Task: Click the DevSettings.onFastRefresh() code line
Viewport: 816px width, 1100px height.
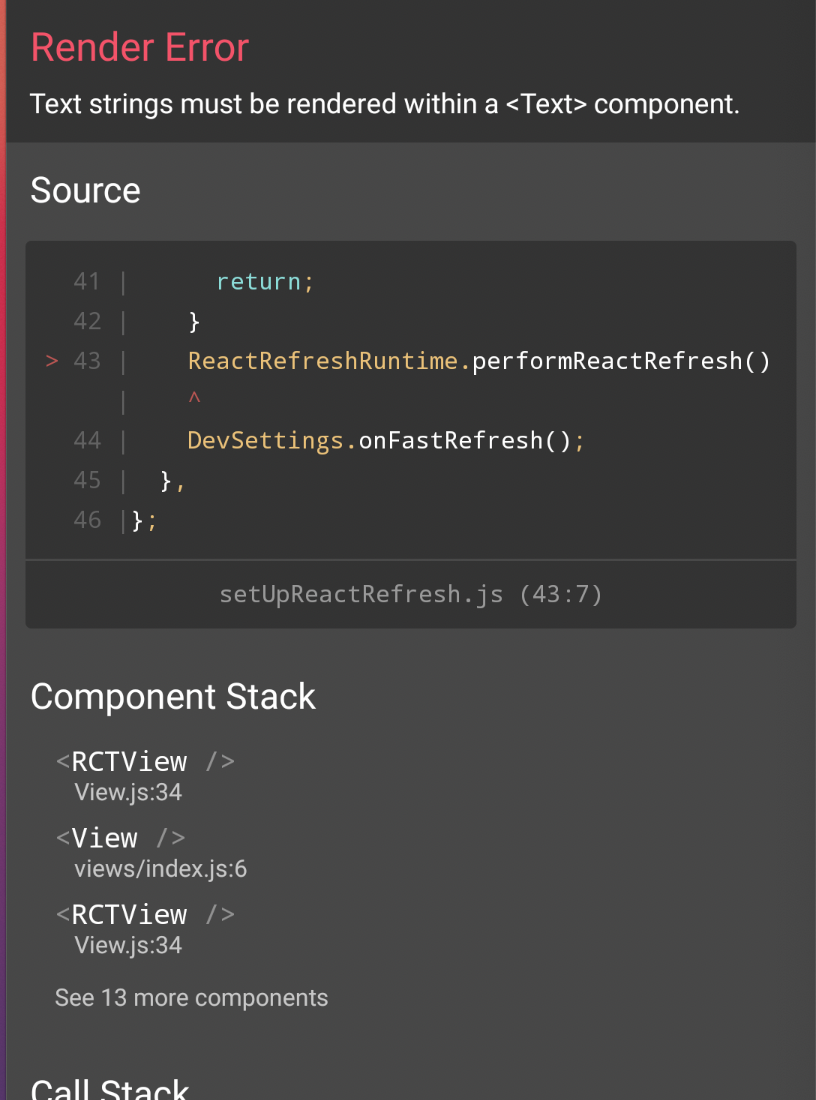Action: pos(385,440)
